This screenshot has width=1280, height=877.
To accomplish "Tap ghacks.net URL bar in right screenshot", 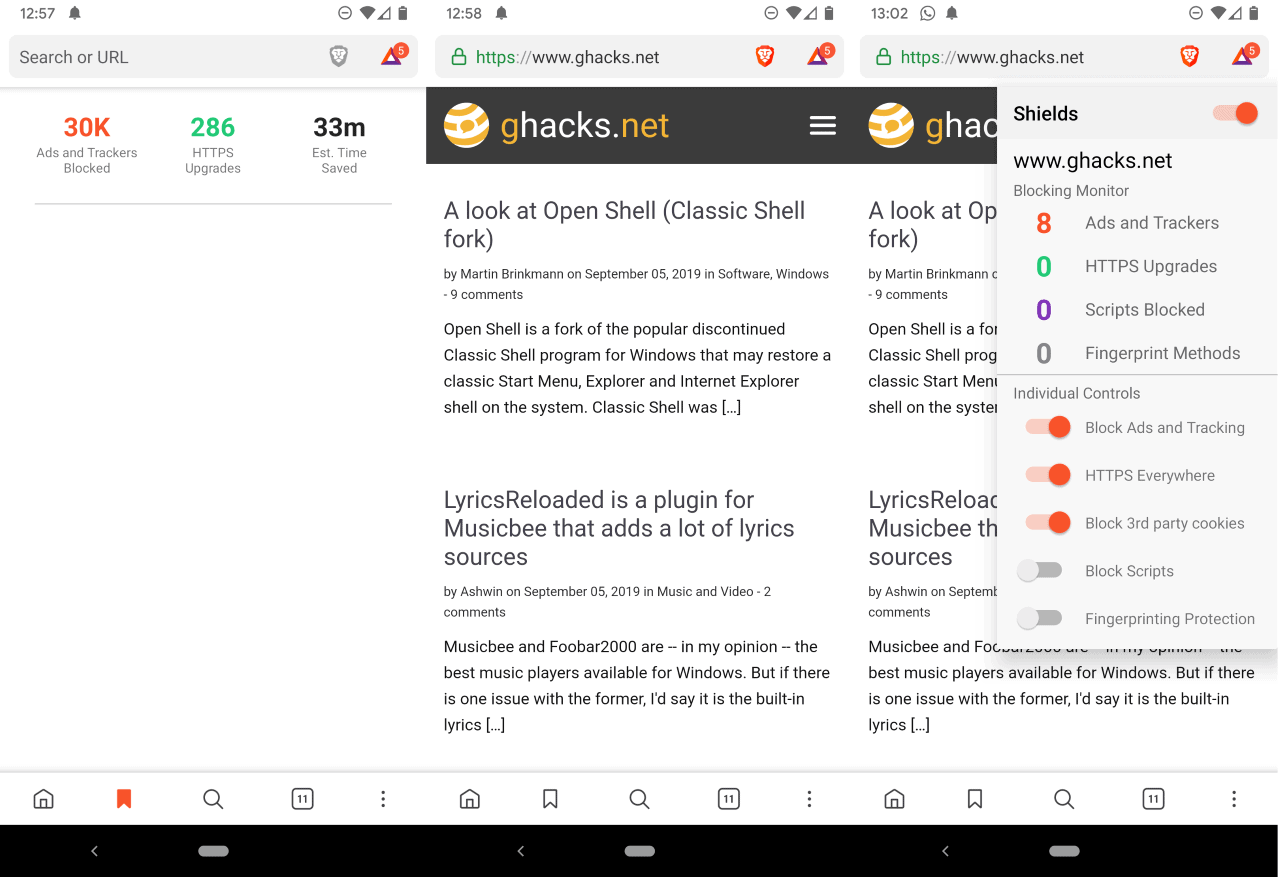I will (x=1064, y=57).
